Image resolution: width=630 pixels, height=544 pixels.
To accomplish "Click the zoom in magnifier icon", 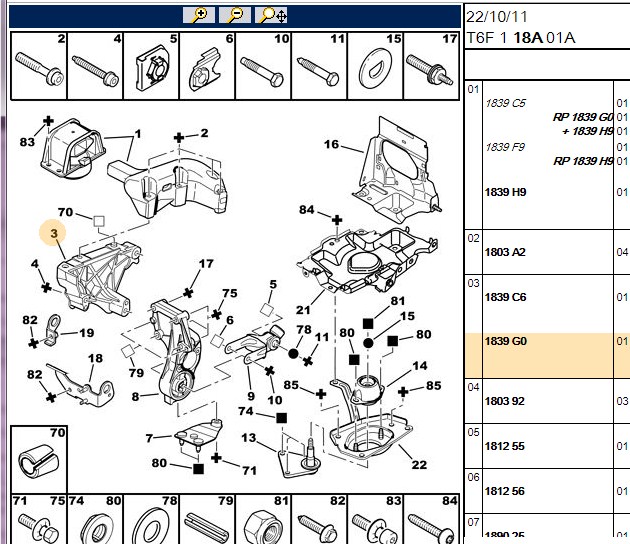I will (x=198, y=16).
